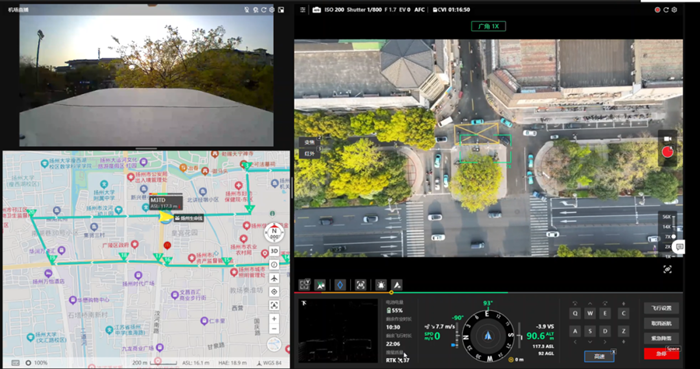Viewport: 700px width, 369px height.
Task: Click the red 急停 emergency stop button
Action: click(x=661, y=354)
